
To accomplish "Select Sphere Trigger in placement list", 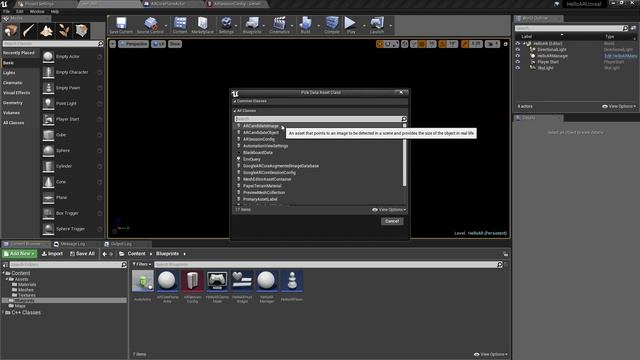I will 72,229.
